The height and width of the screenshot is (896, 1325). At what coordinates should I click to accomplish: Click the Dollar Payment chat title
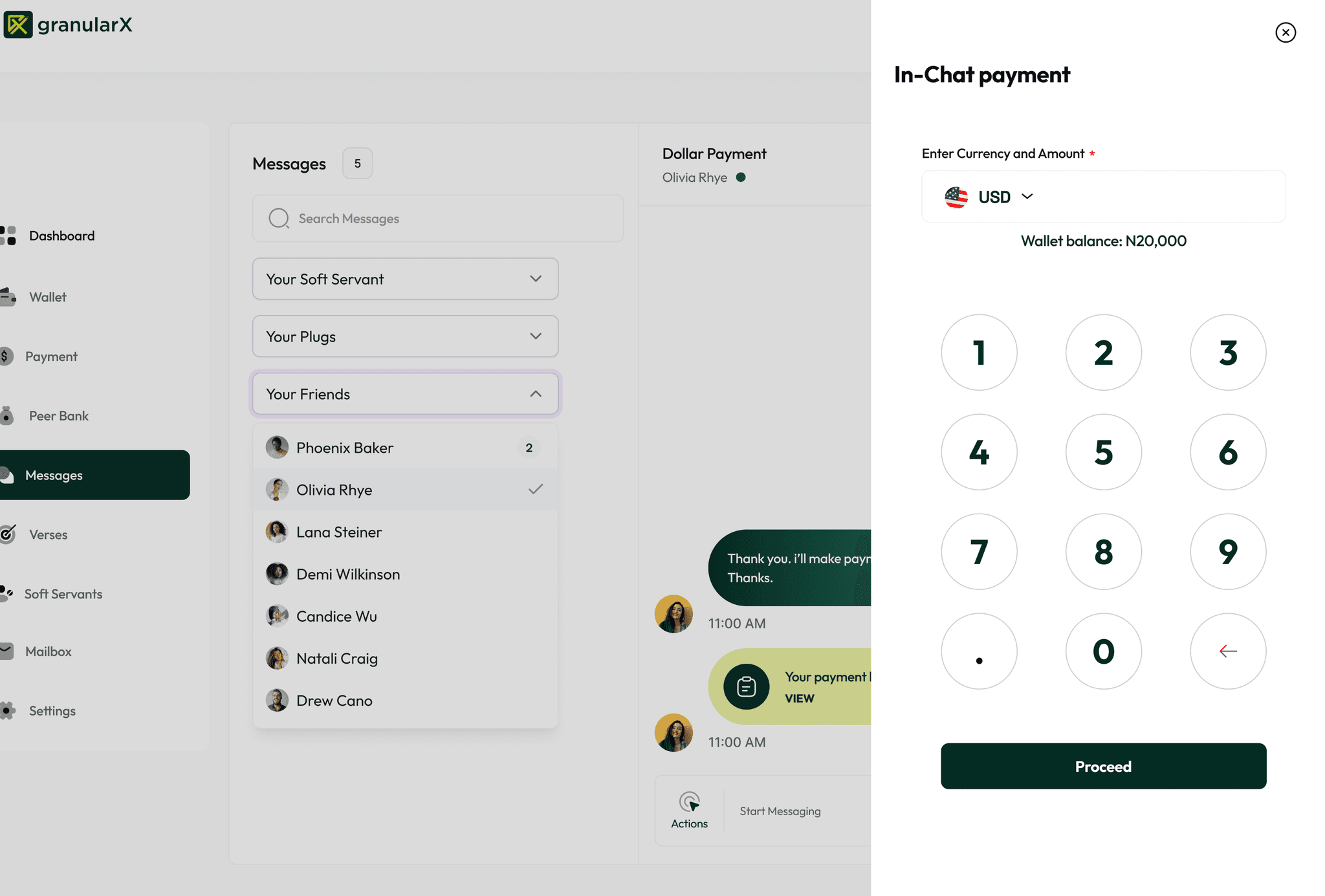714,154
